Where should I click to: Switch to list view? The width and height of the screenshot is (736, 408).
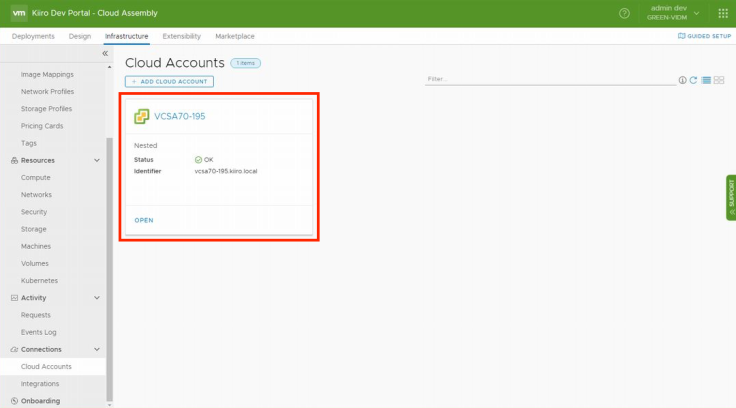pyautogui.click(x=706, y=80)
